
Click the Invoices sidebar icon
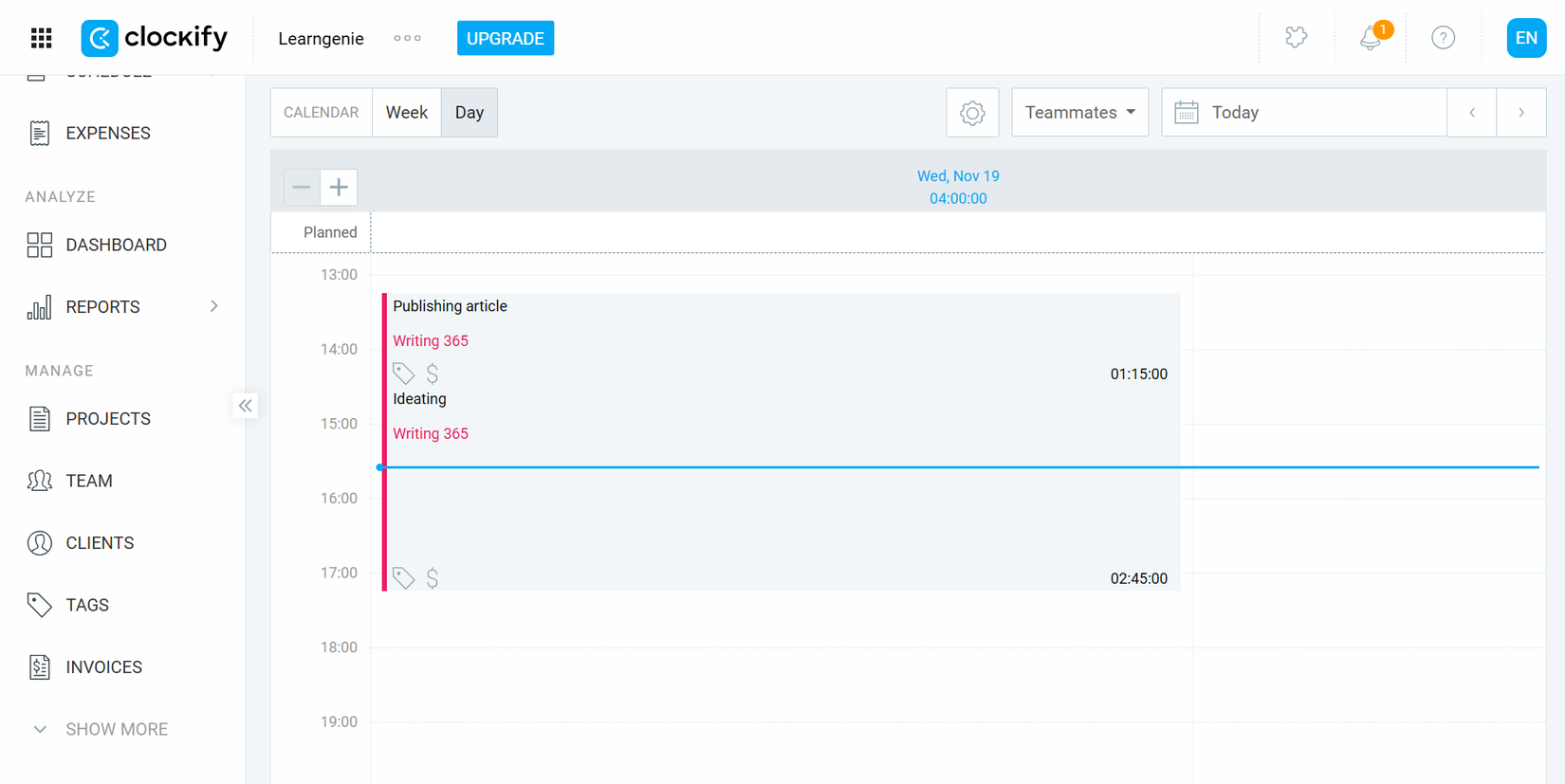coord(39,667)
